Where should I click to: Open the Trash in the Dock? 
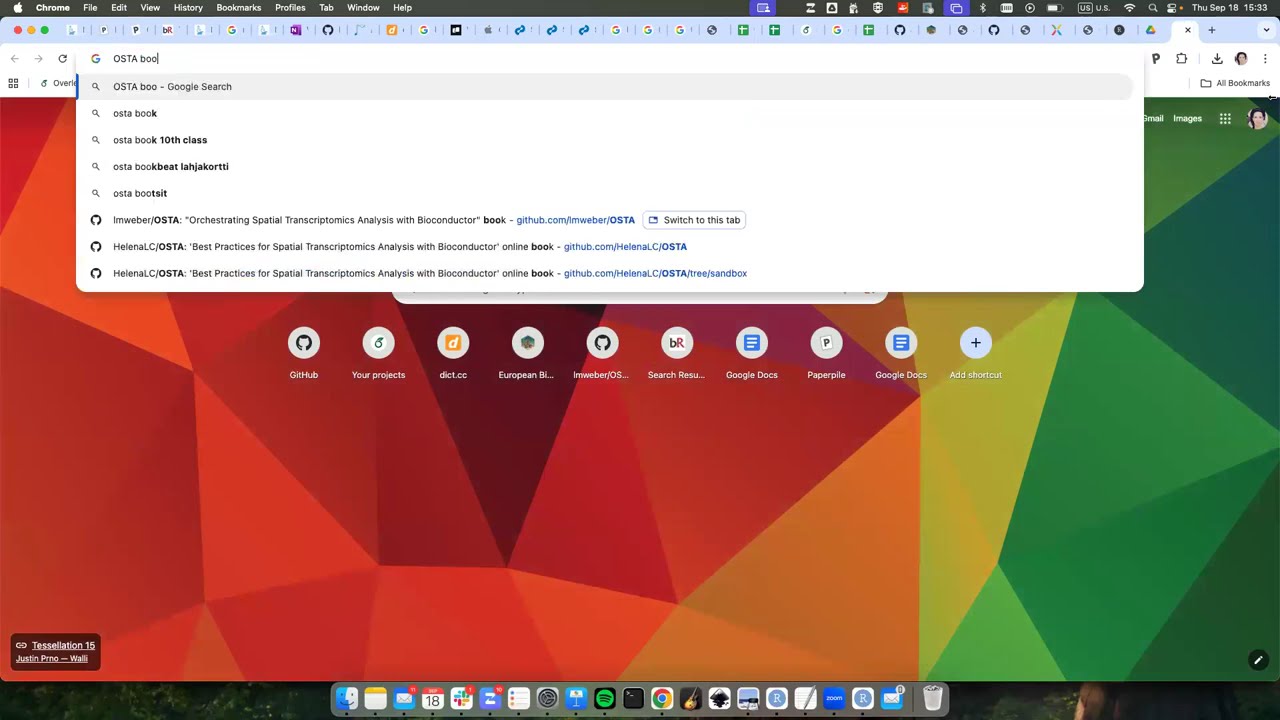pyautogui.click(x=932, y=699)
